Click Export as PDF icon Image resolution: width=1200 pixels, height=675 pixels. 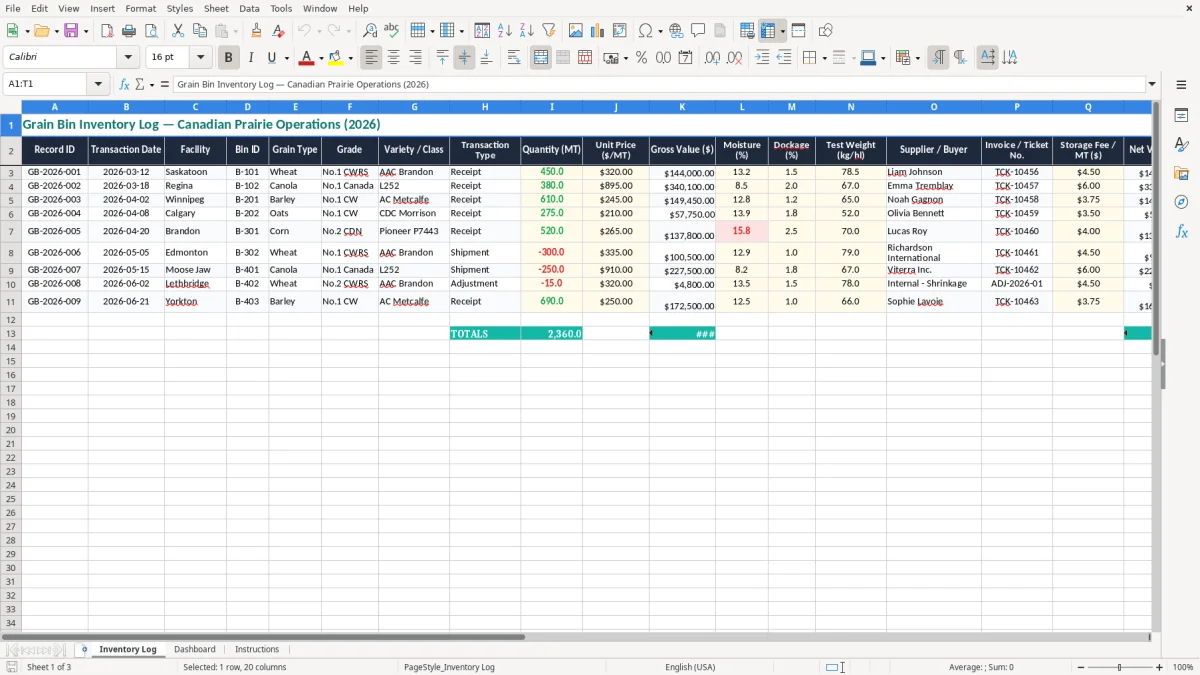pos(107,31)
